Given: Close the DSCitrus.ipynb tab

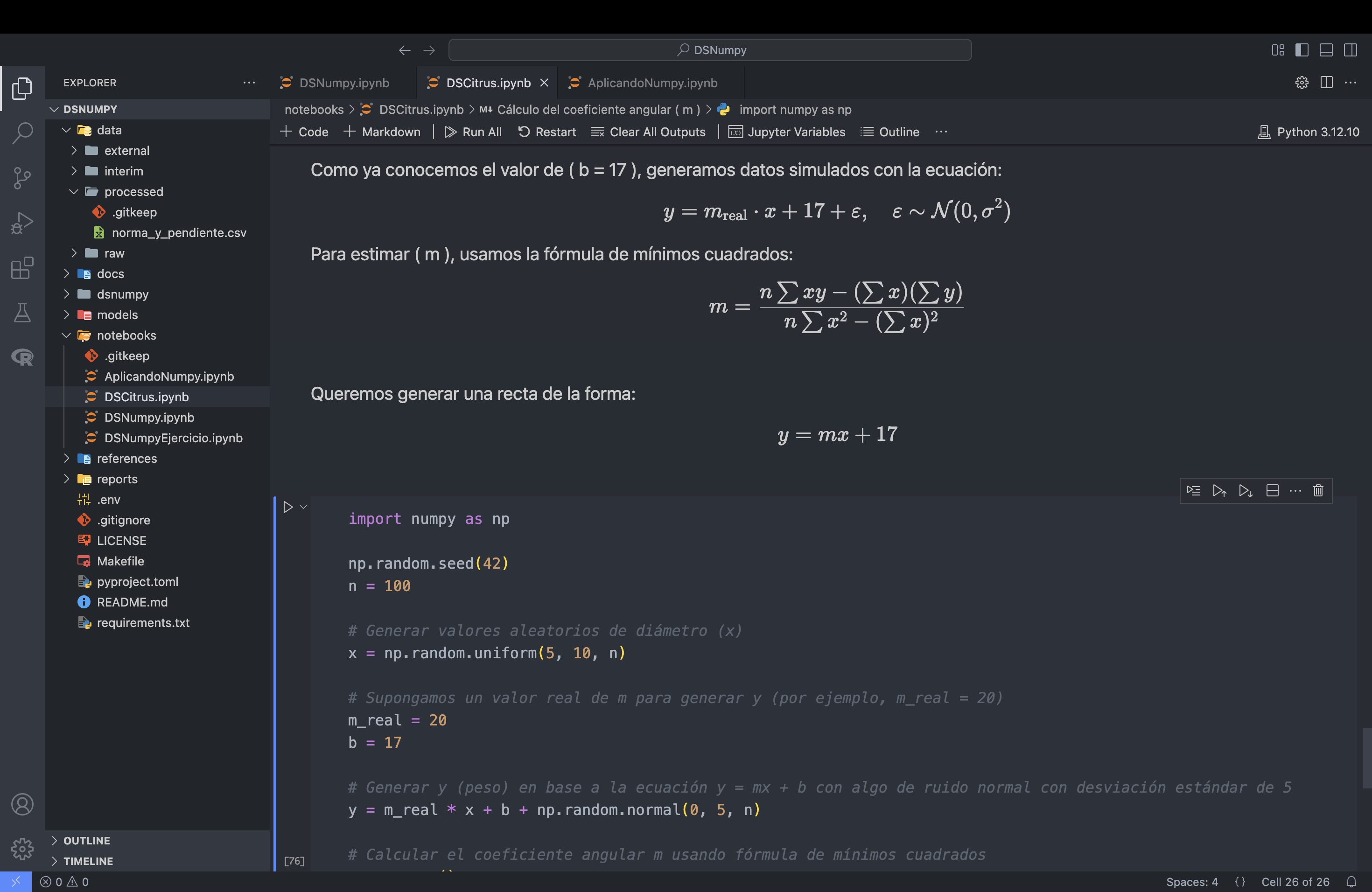Looking at the screenshot, I should pos(544,83).
